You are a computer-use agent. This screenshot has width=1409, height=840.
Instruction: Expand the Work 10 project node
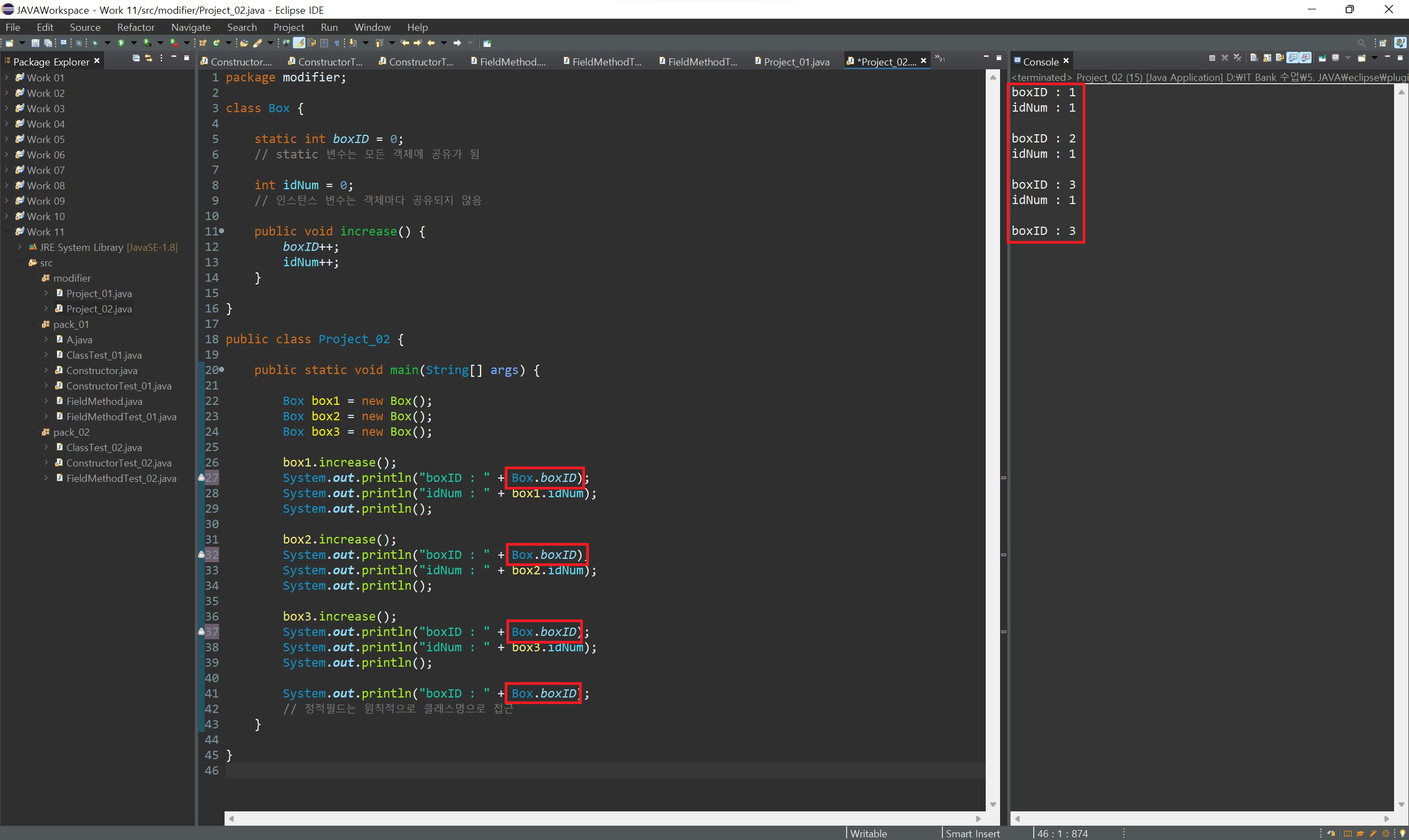click(6, 216)
